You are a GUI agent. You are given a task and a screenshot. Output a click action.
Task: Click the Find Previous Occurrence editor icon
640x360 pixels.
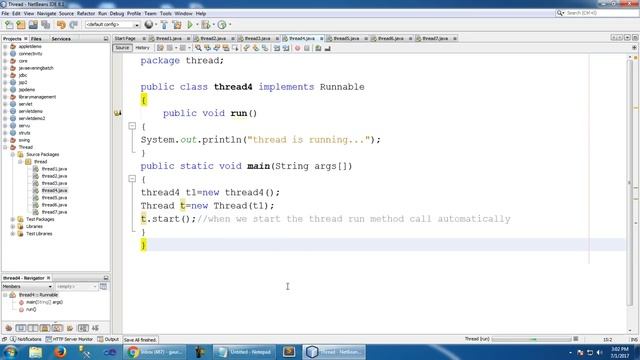pos(207,48)
